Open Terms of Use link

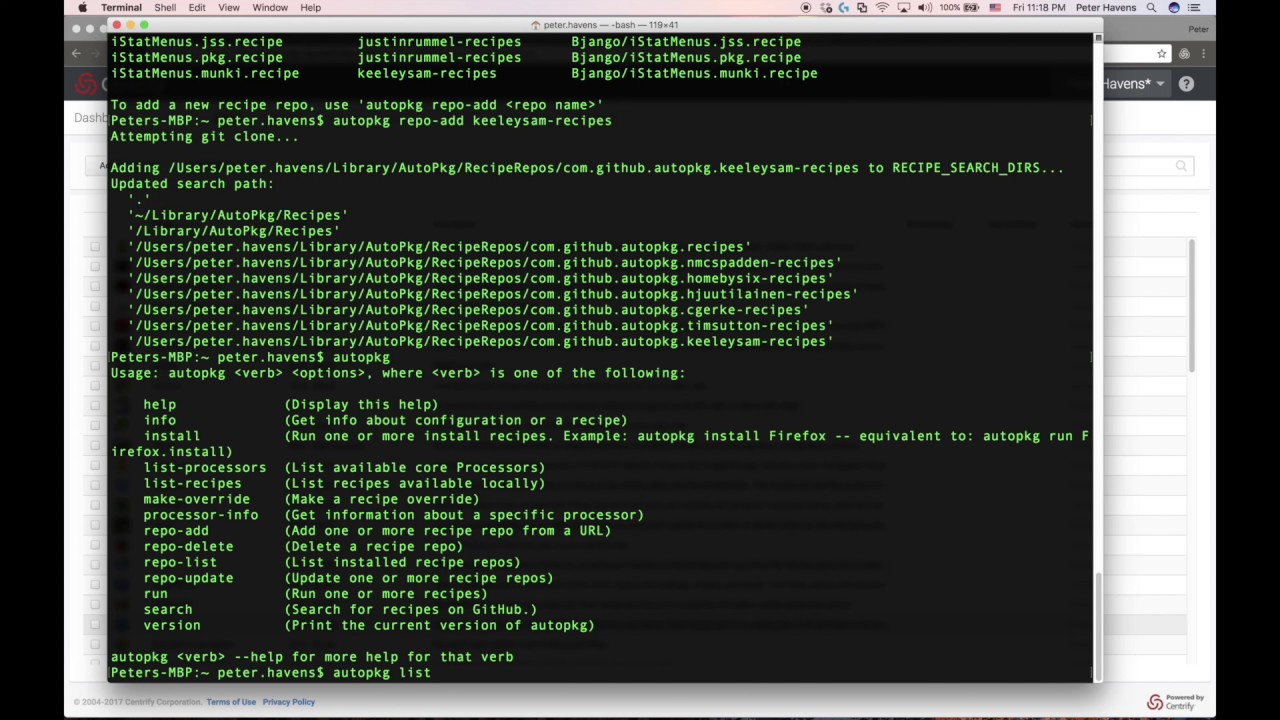click(x=231, y=702)
